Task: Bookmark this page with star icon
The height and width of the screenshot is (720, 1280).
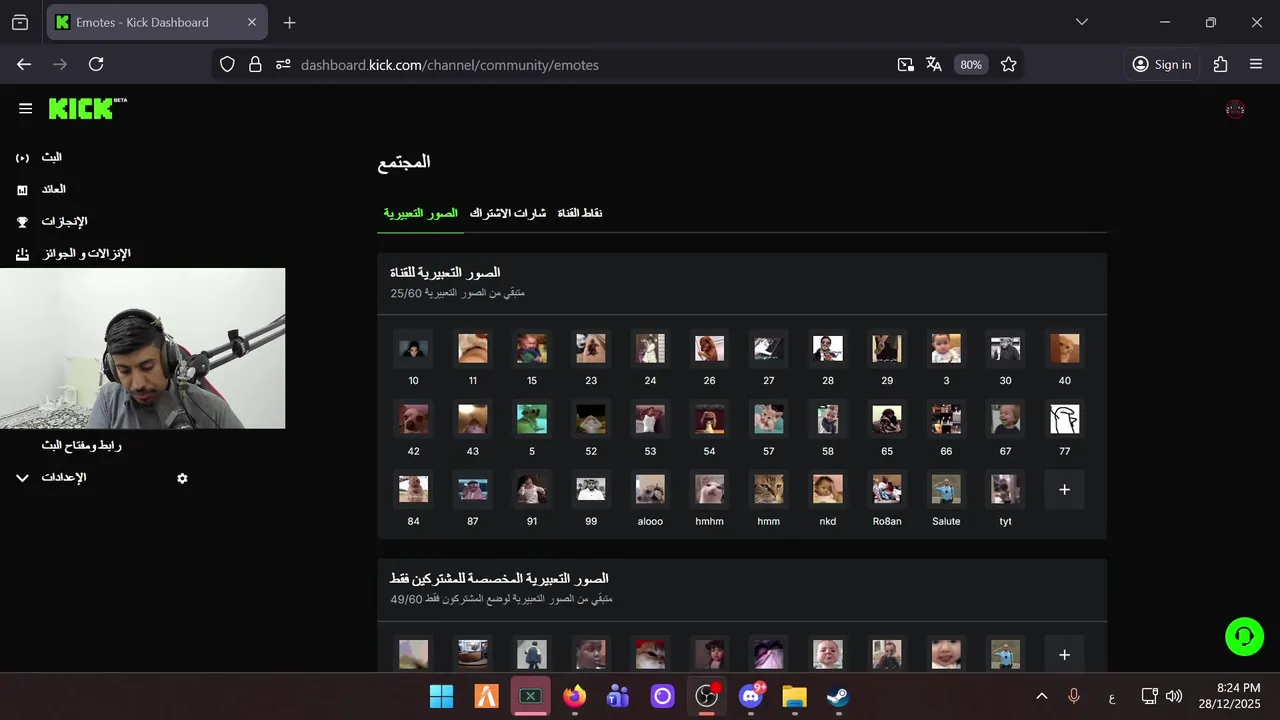Action: (1009, 64)
